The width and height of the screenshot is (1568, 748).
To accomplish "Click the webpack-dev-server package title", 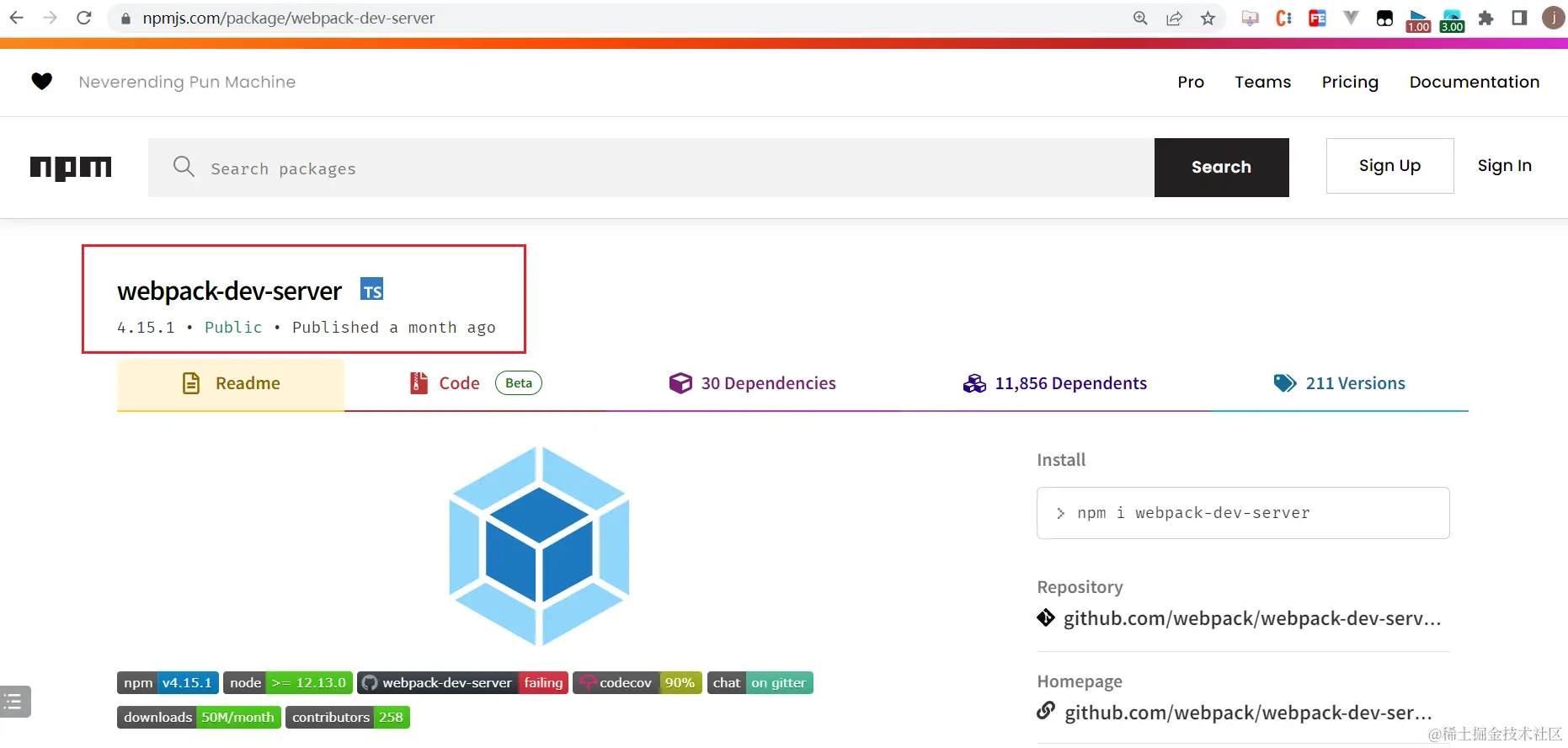I will (x=229, y=291).
